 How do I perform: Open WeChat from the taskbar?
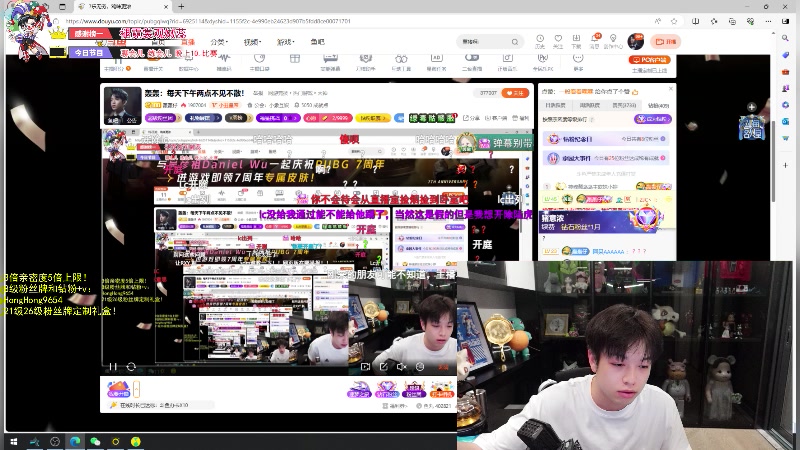point(95,442)
